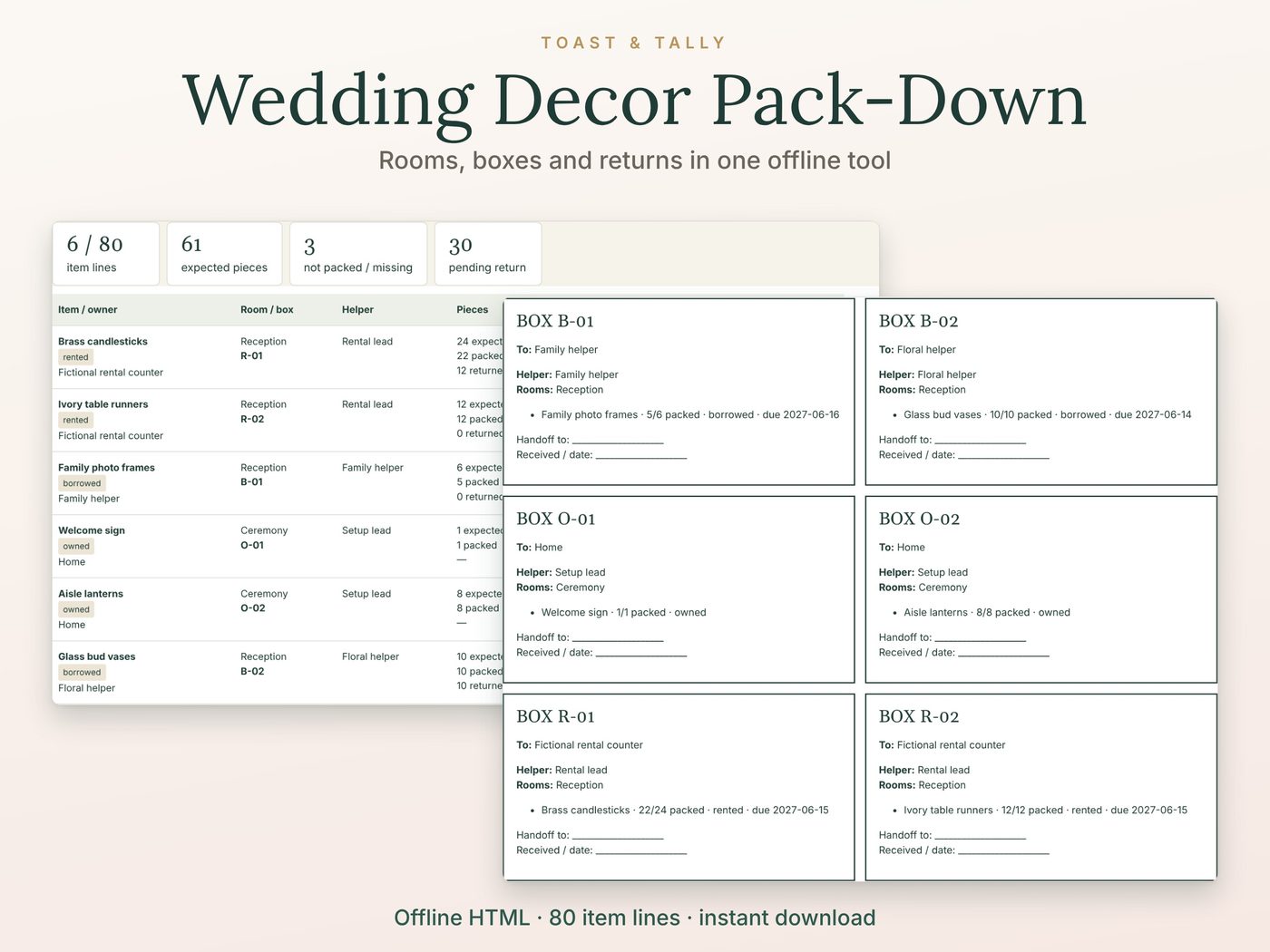The width and height of the screenshot is (1270, 952).
Task: Click box code 'O-02' in the table
Action: click(253, 608)
